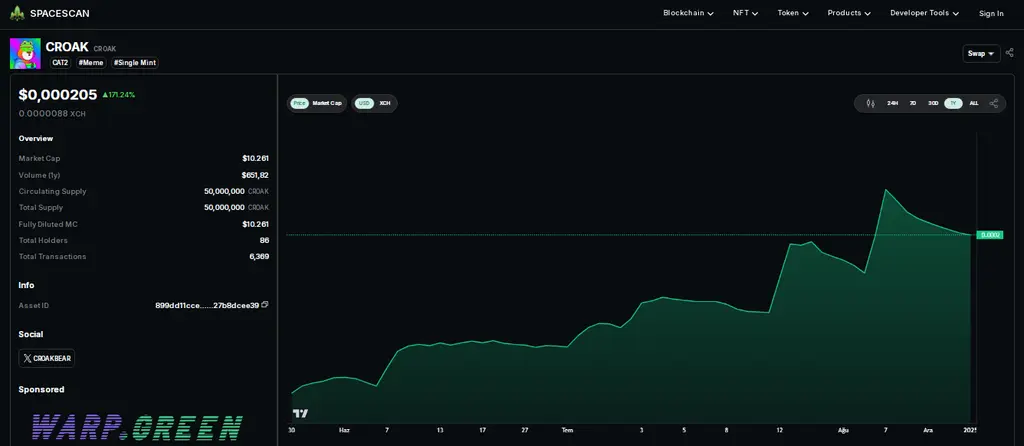Set chart range to 24H
This screenshot has width=1024, height=446.
click(892, 103)
